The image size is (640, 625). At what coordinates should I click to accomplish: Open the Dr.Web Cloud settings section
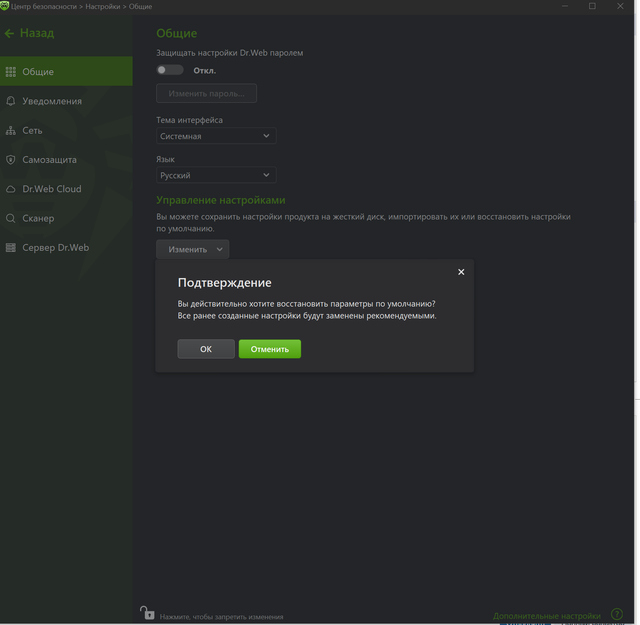[x=66, y=189]
